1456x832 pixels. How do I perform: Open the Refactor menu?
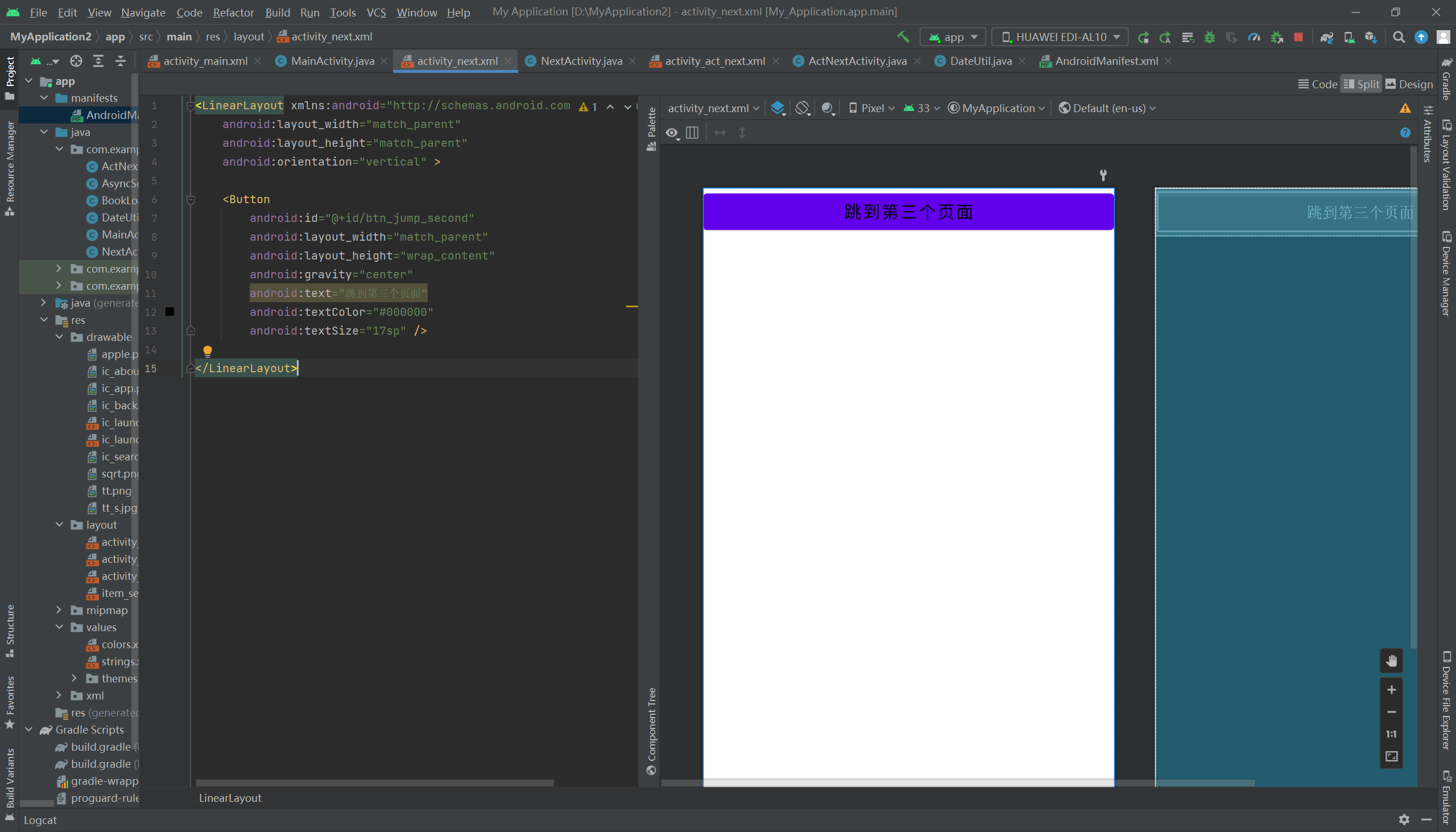tap(233, 12)
